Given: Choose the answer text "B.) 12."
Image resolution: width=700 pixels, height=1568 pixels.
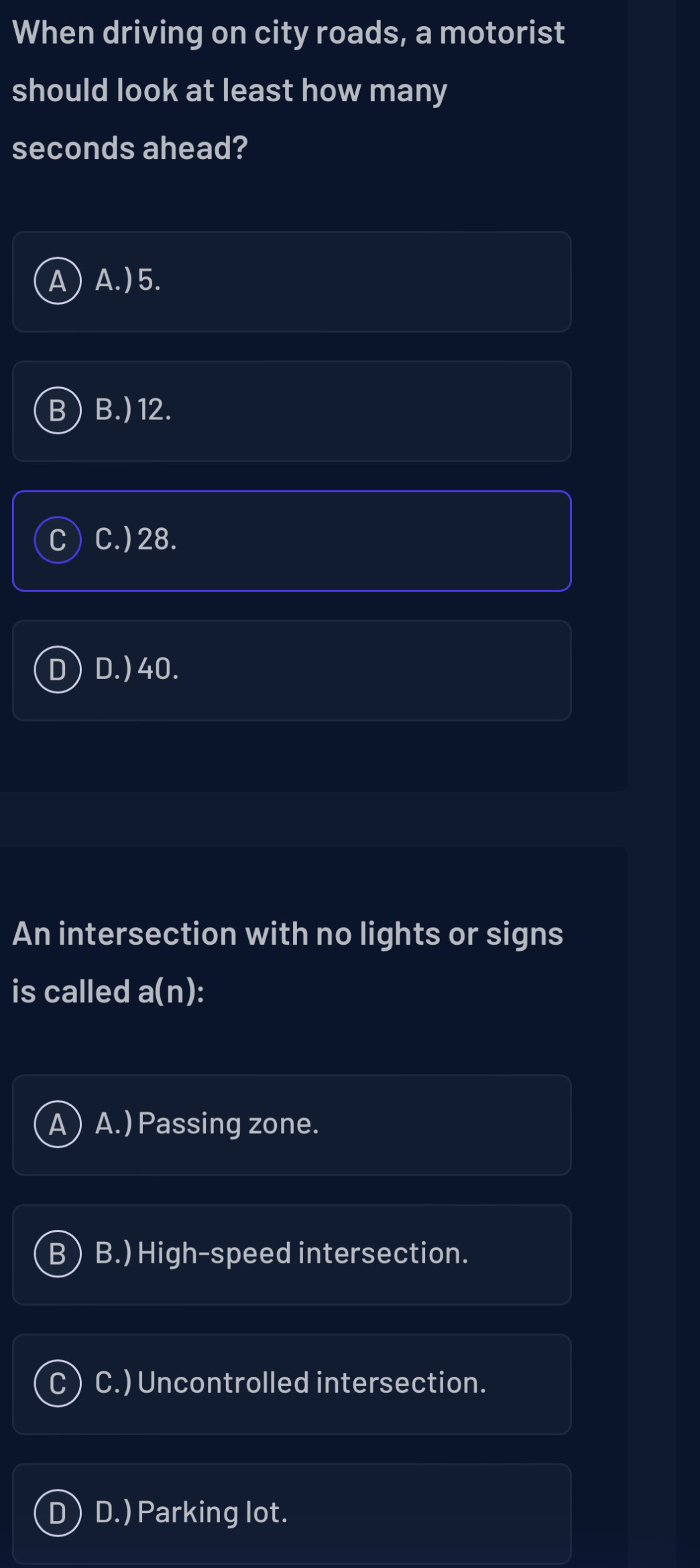Looking at the screenshot, I should [x=133, y=410].
